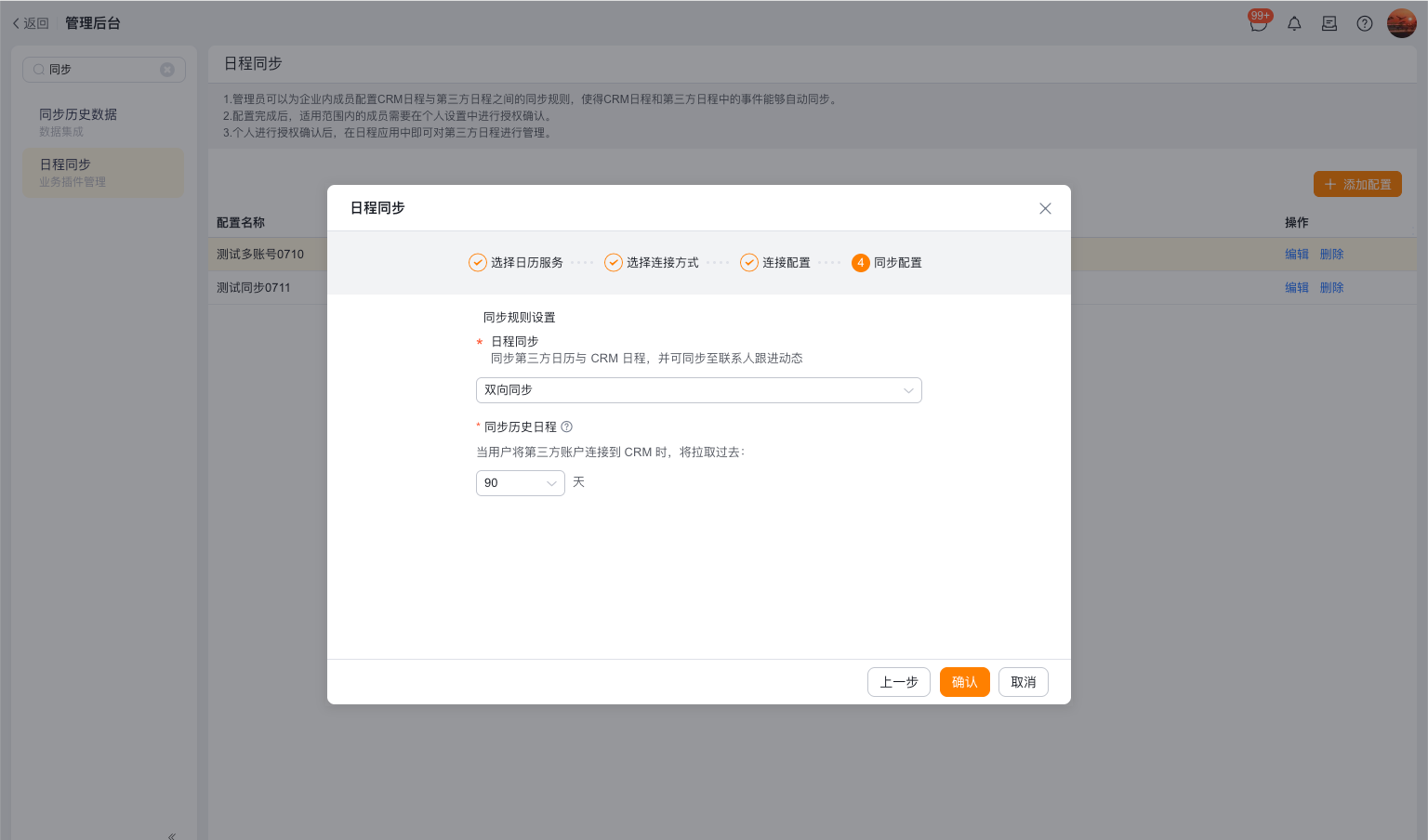Open the help question mark icon in header
This screenshot has width=1428, height=840.
[1365, 24]
